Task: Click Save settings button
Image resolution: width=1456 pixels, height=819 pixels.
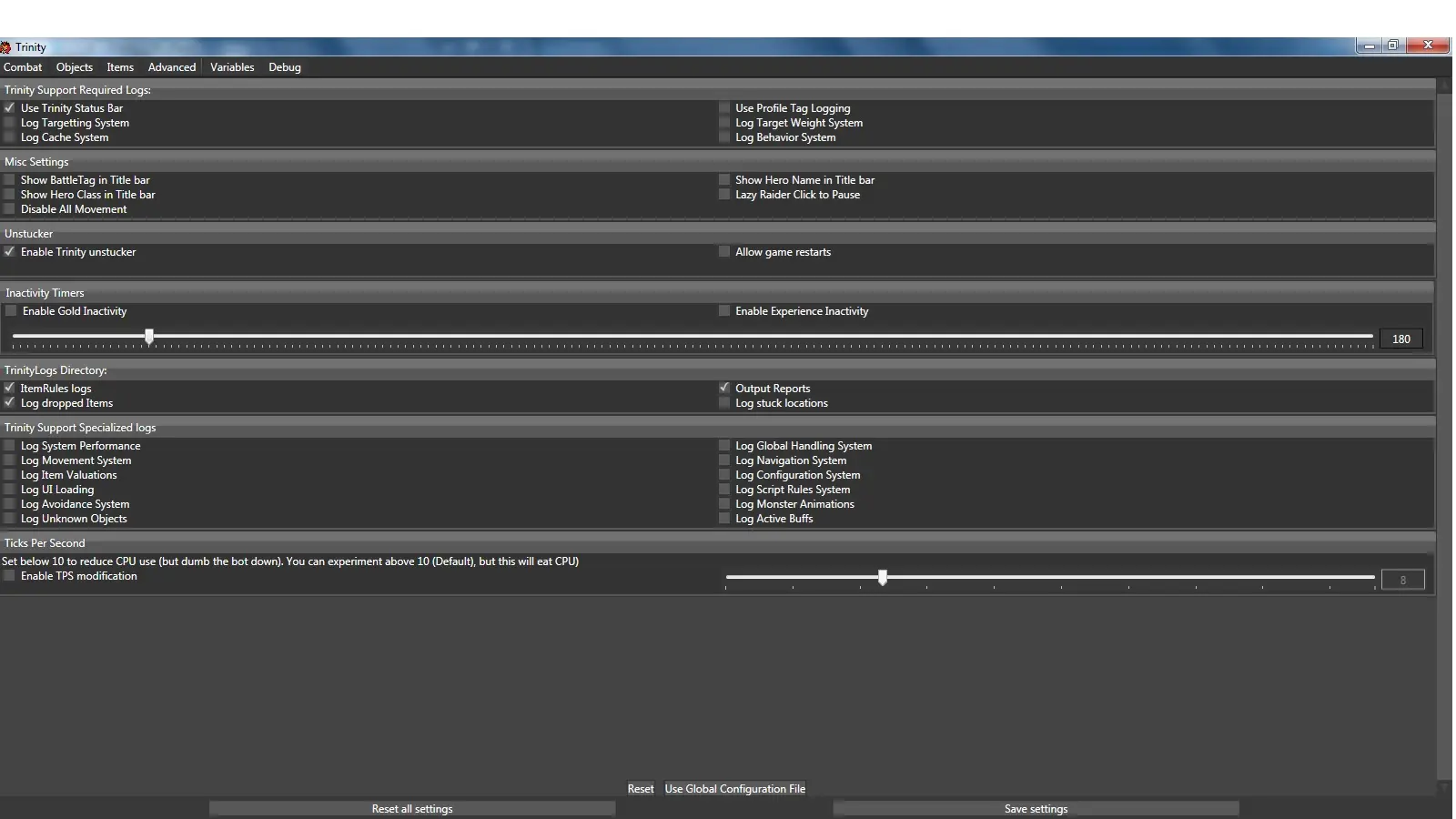Action: click(x=1036, y=808)
